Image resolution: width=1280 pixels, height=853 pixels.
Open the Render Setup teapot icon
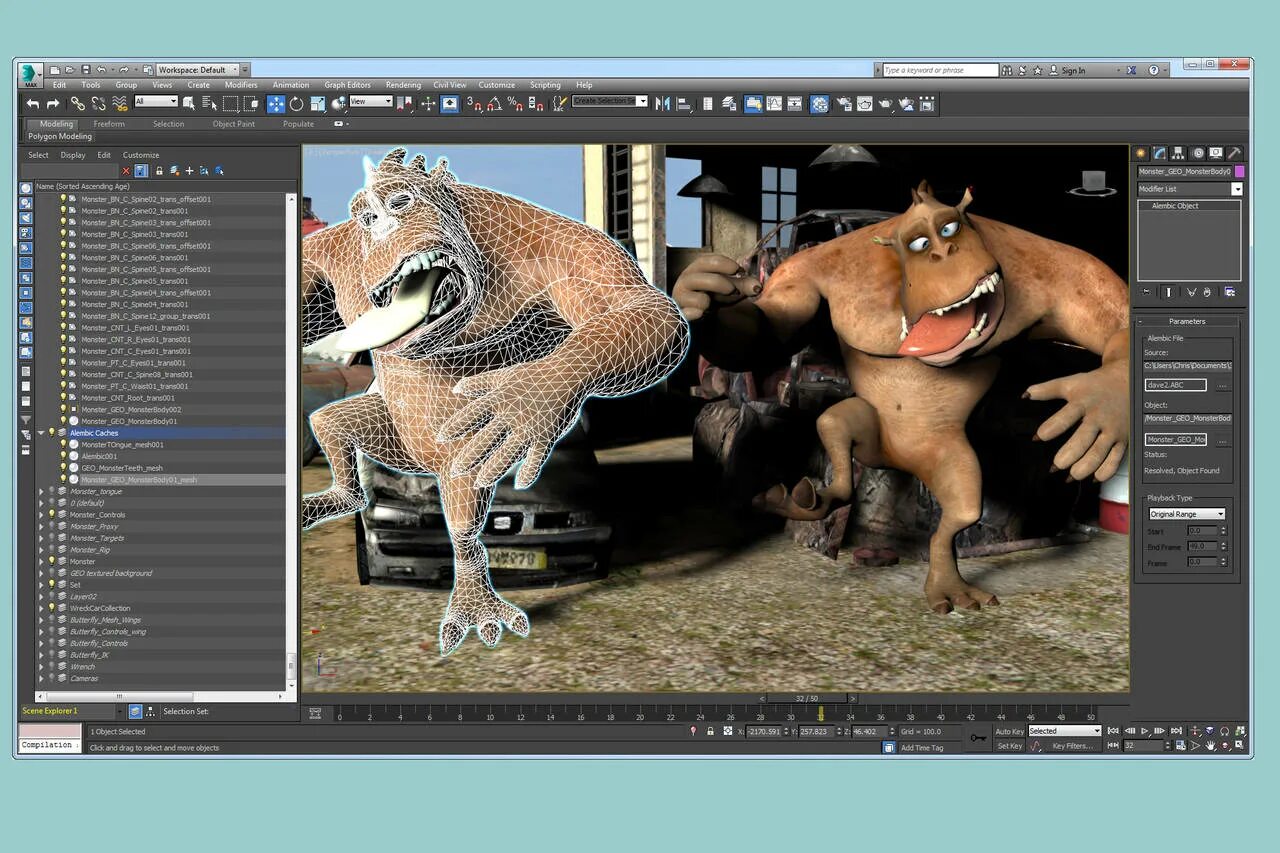[x=843, y=103]
